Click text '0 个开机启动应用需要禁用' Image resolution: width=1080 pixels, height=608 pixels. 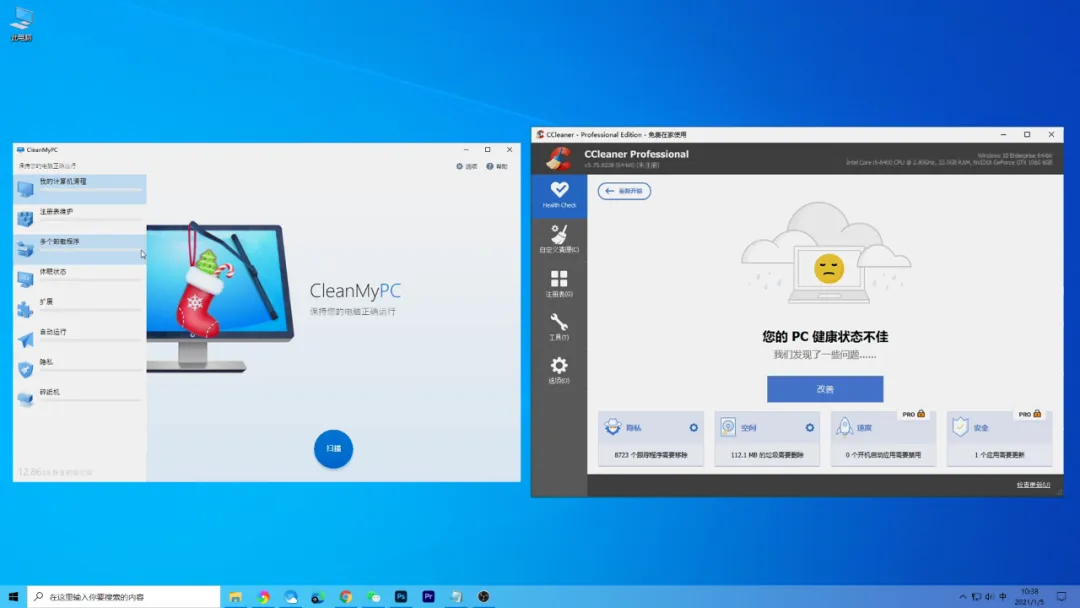point(883,455)
